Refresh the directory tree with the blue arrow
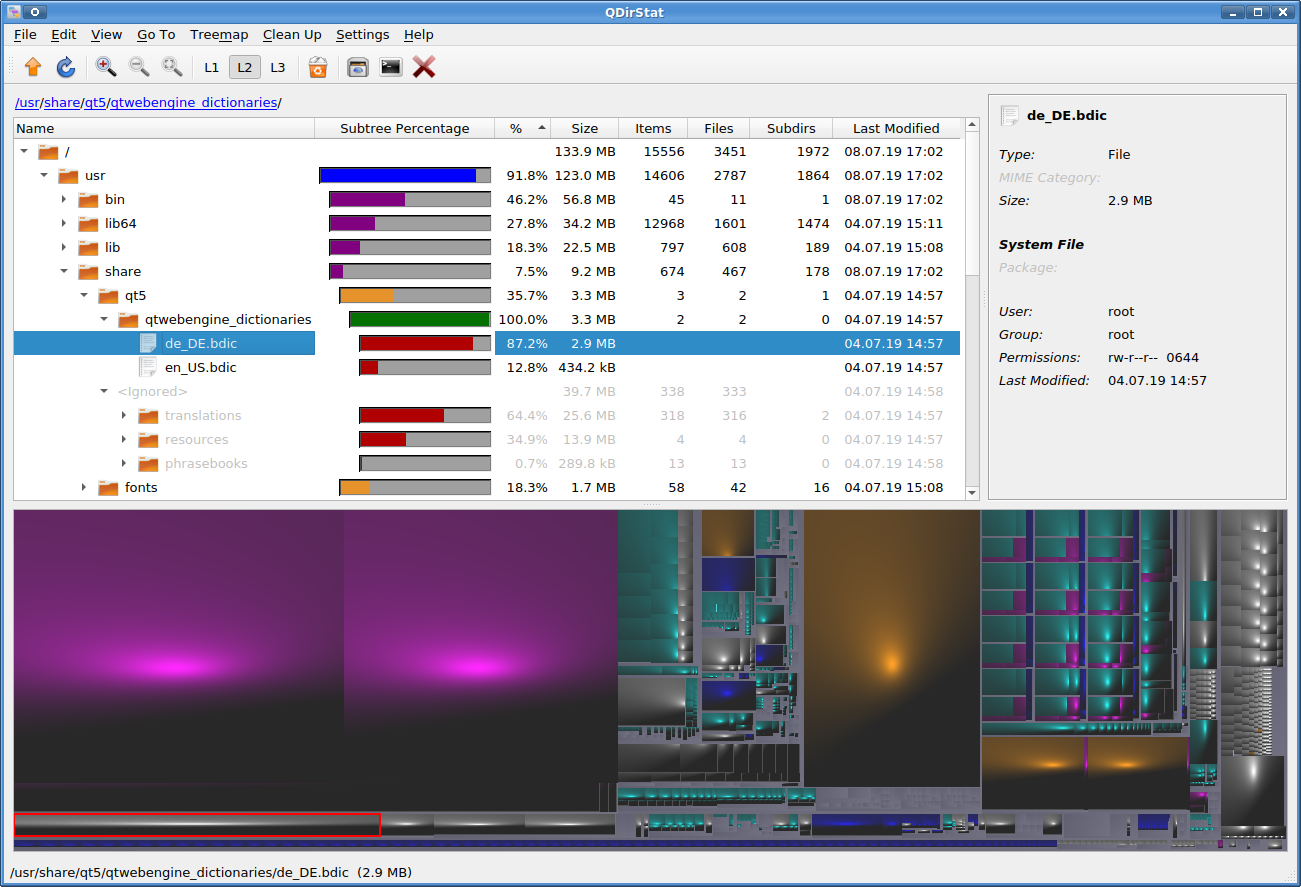The width and height of the screenshot is (1301, 887). (x=66, y=67)
